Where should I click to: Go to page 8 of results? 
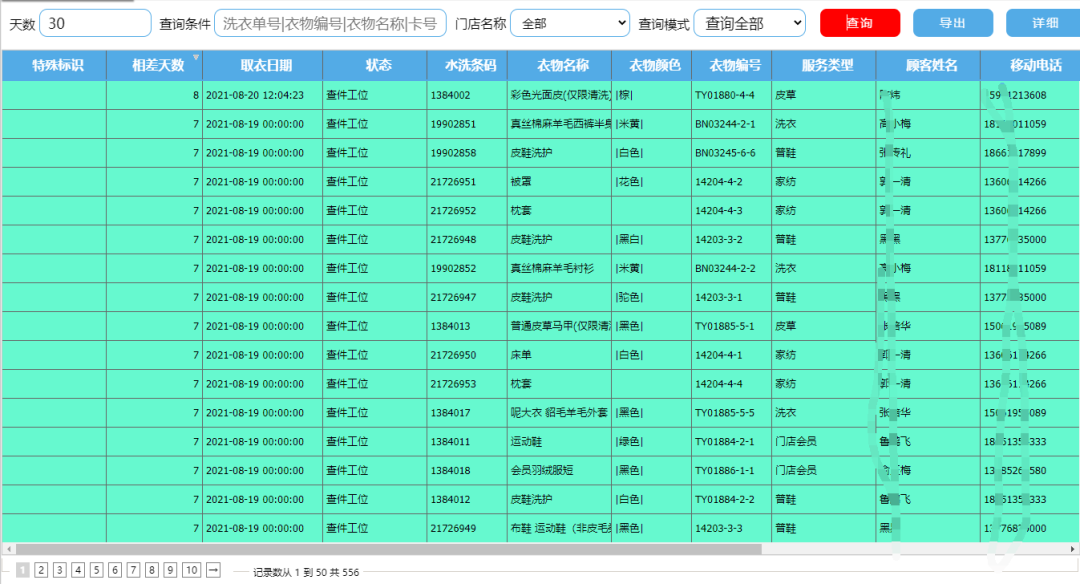click(x=152, y=570)
